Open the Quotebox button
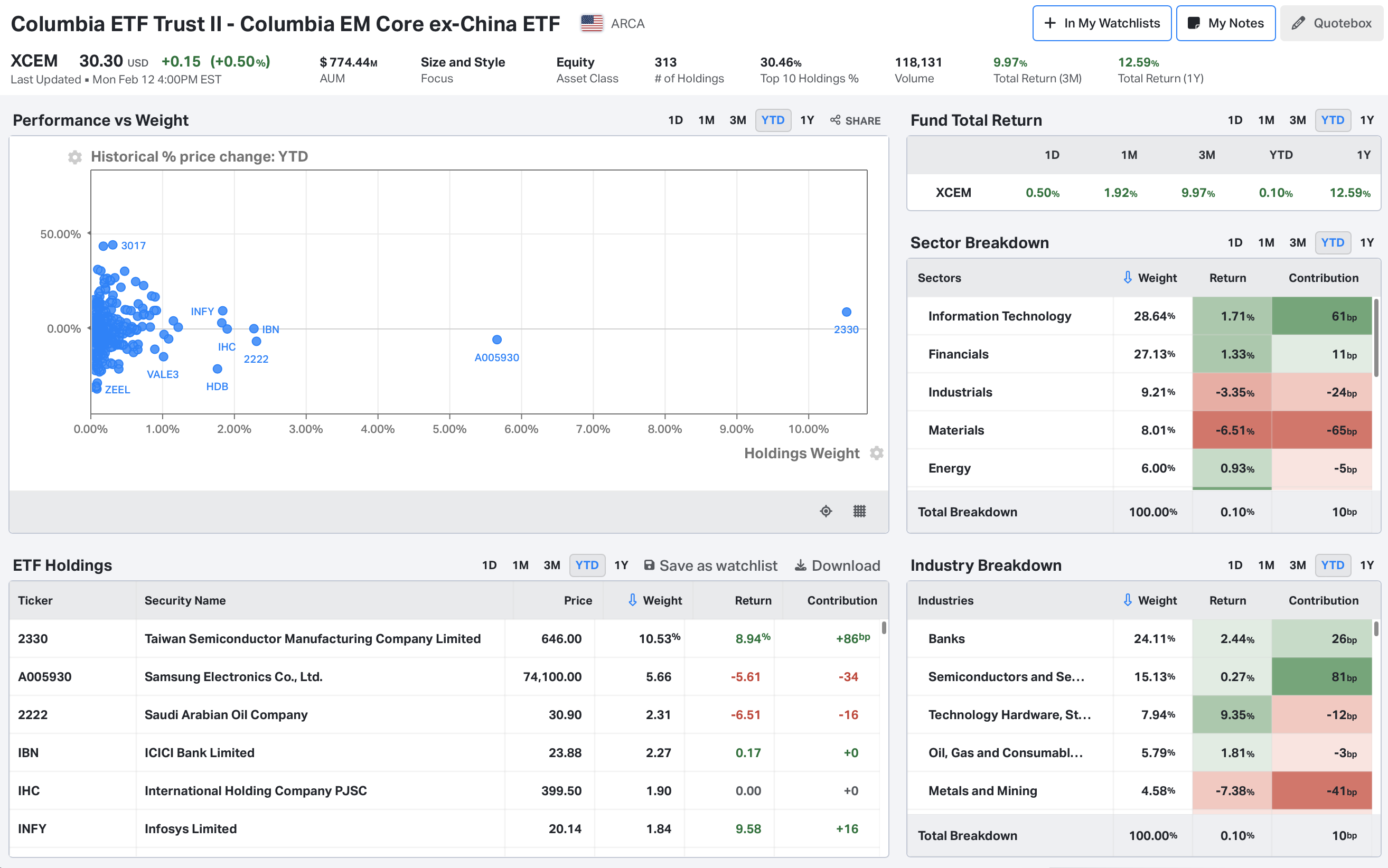The width and height of the screenshot is (1388, 868). pyautogui.click(x=1331, y=24)
